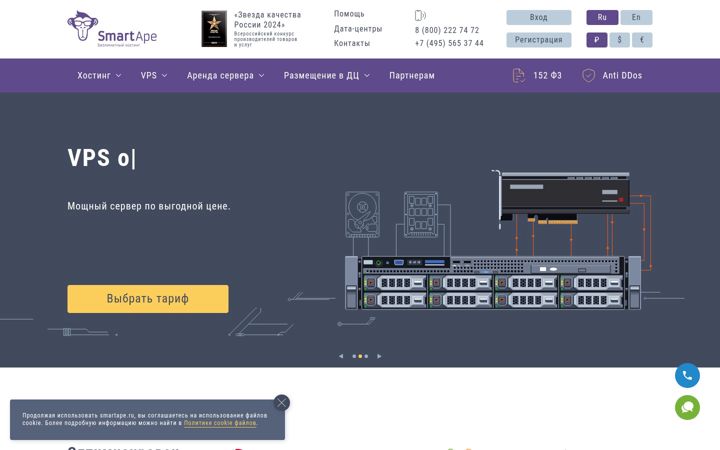The width and height of the screenshot is (720, 450).
Task: Select the second slider dot
Action: point(360,356)
